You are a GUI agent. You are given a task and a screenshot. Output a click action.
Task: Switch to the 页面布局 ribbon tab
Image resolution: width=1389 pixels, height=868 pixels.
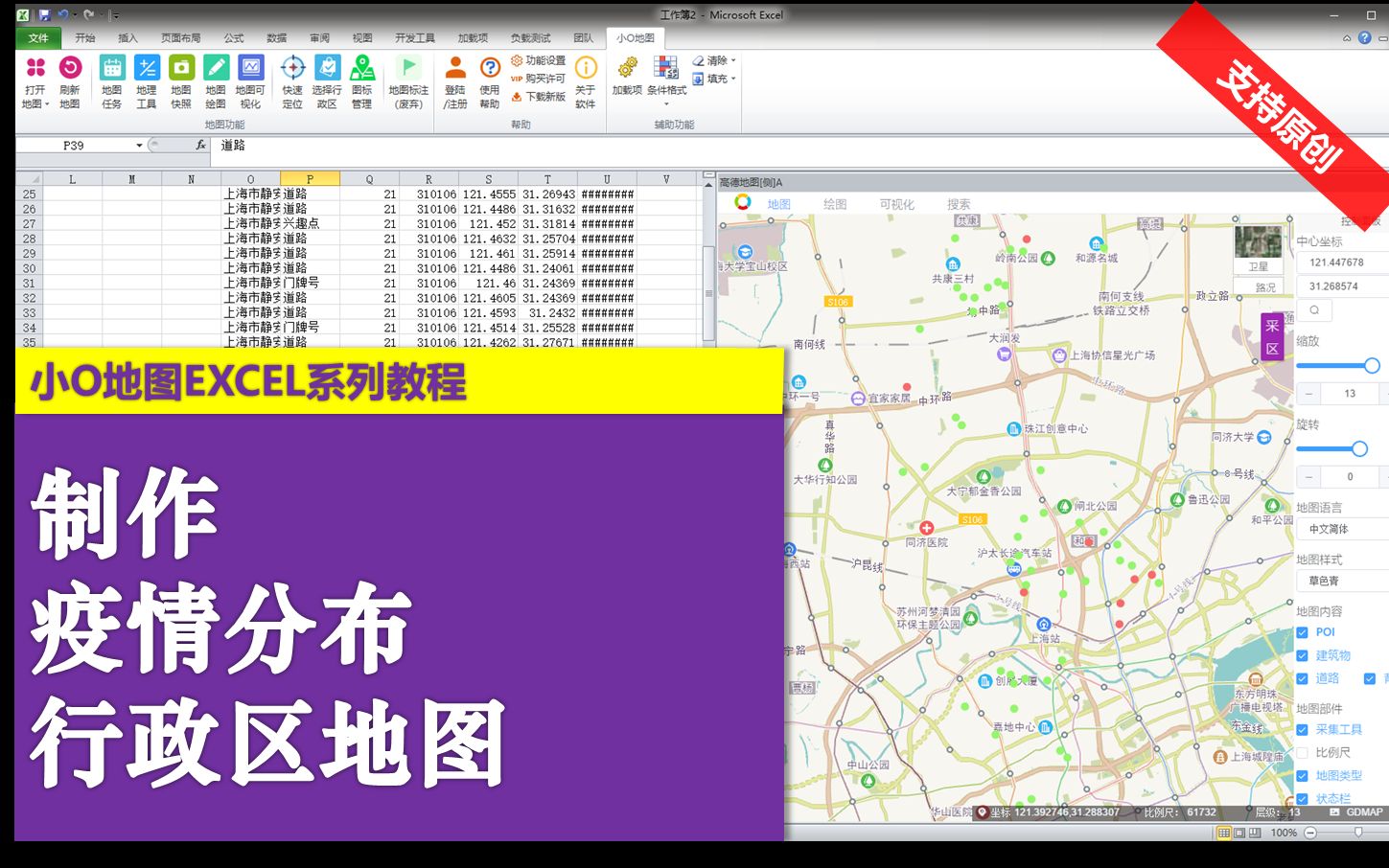[x=181, y=38]
